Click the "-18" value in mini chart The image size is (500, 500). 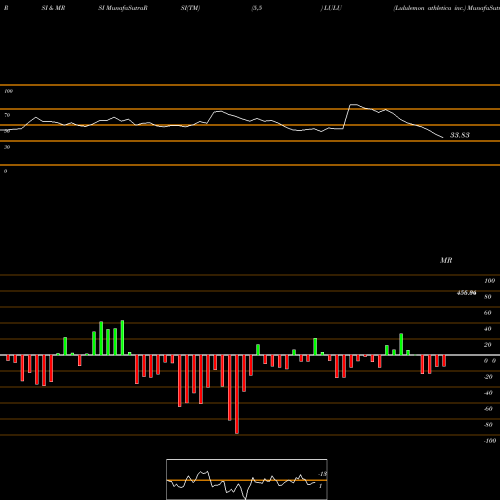tap(323, 474)
